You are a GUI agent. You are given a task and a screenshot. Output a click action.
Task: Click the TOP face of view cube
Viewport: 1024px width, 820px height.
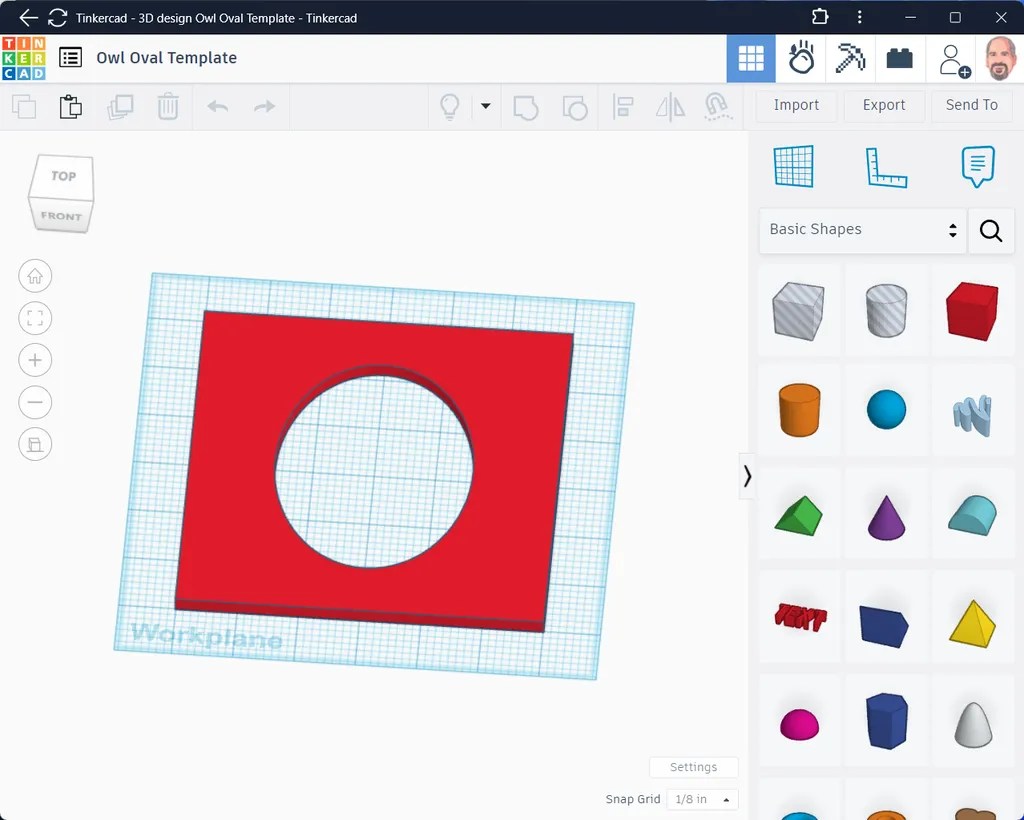(63, 176)
